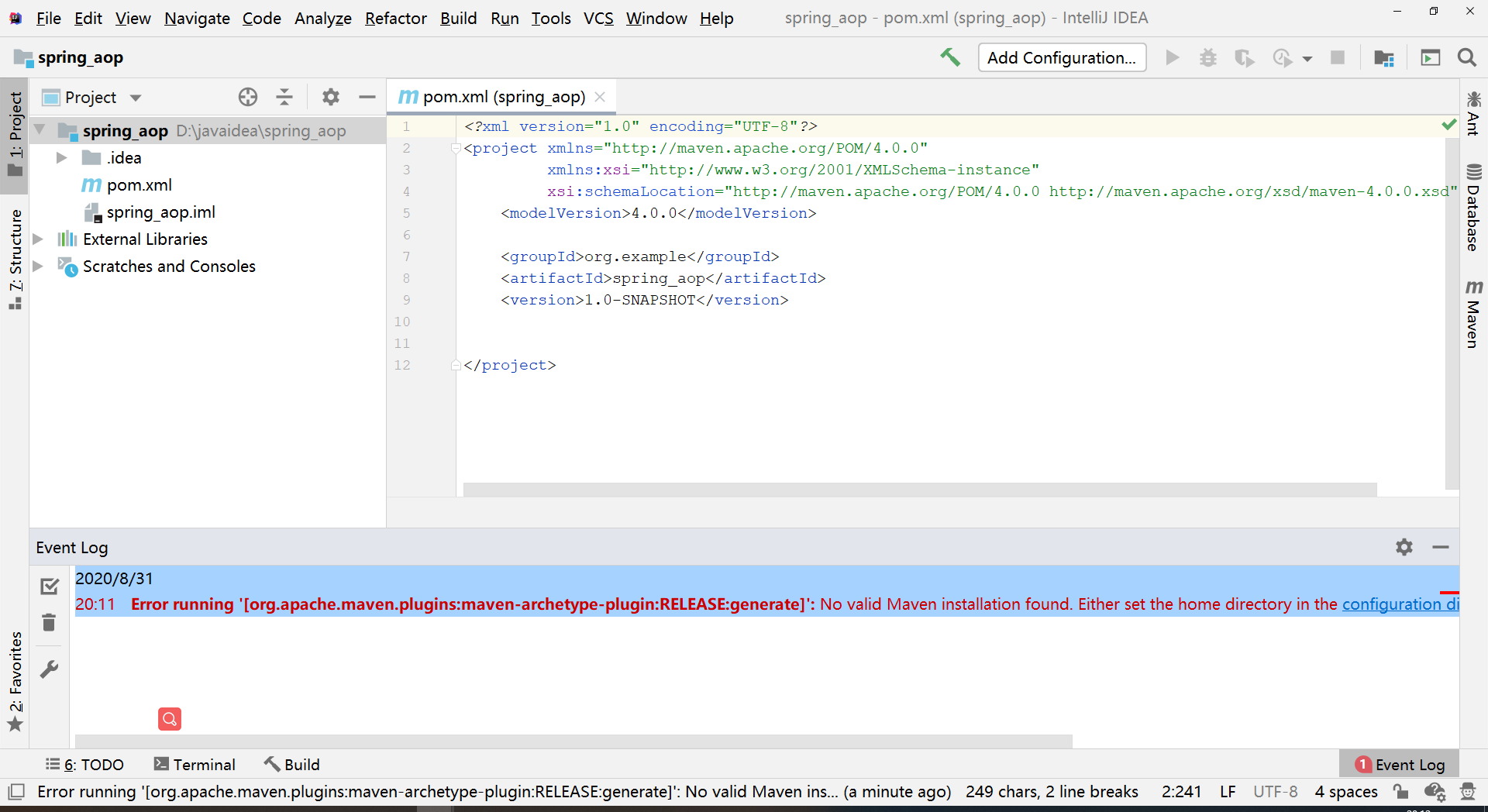Open the VCS menu
The image size is (1488, 812).
pyautogui.click(x=598, y=18)
